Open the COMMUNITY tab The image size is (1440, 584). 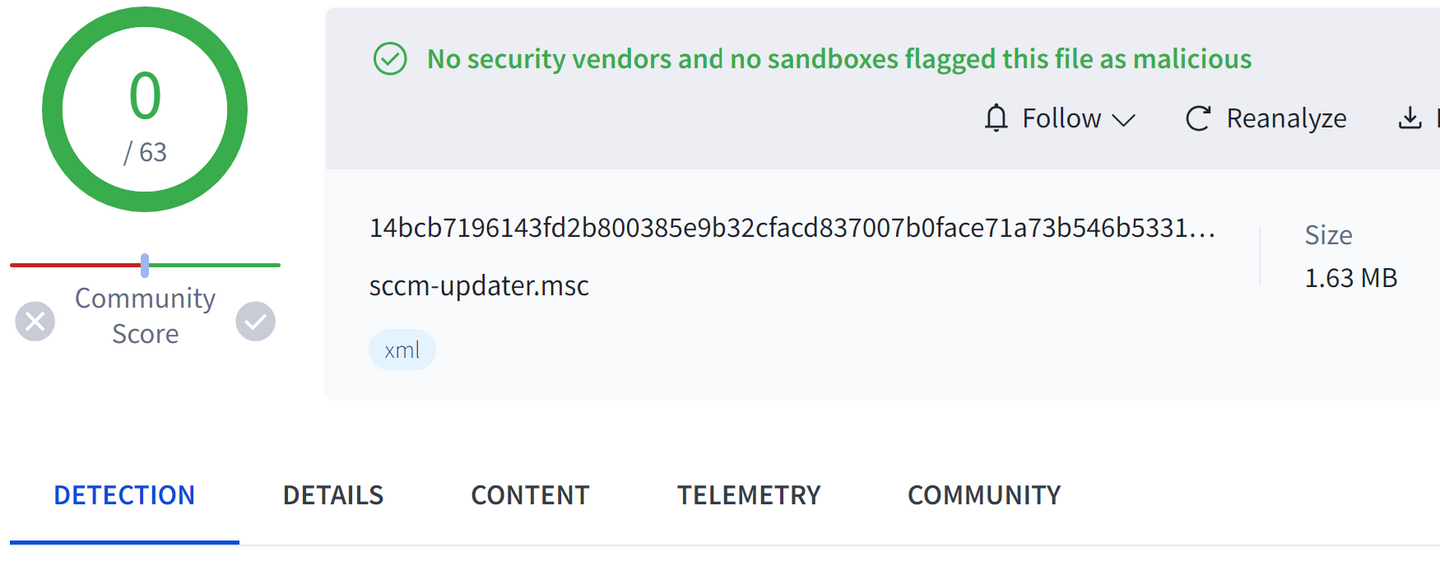click(983, 494)
